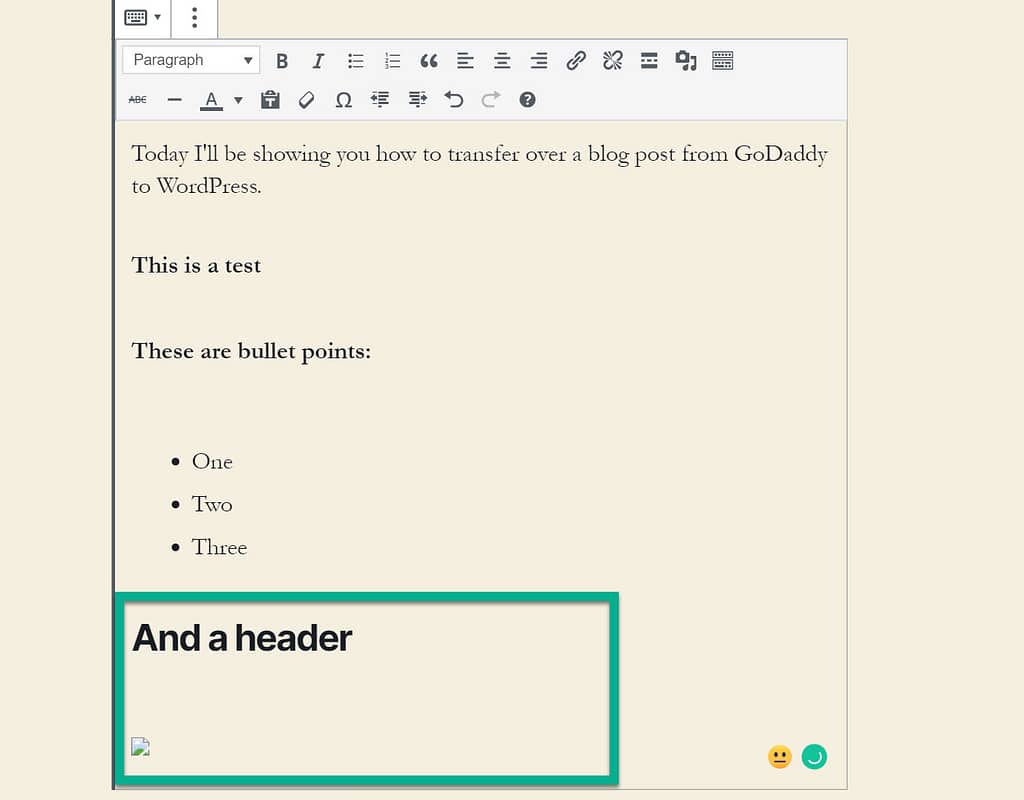Open the three-dot block options menu

194,17
